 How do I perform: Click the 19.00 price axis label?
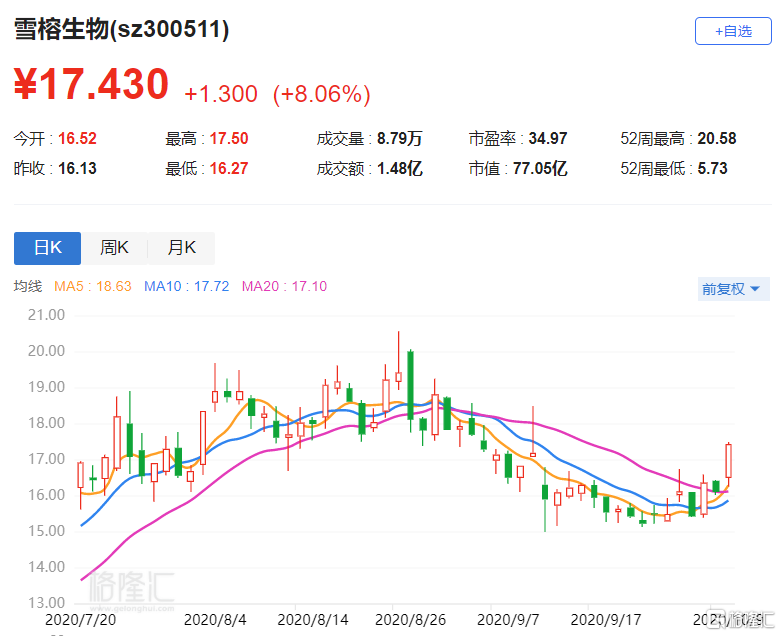tap(46, 387)
